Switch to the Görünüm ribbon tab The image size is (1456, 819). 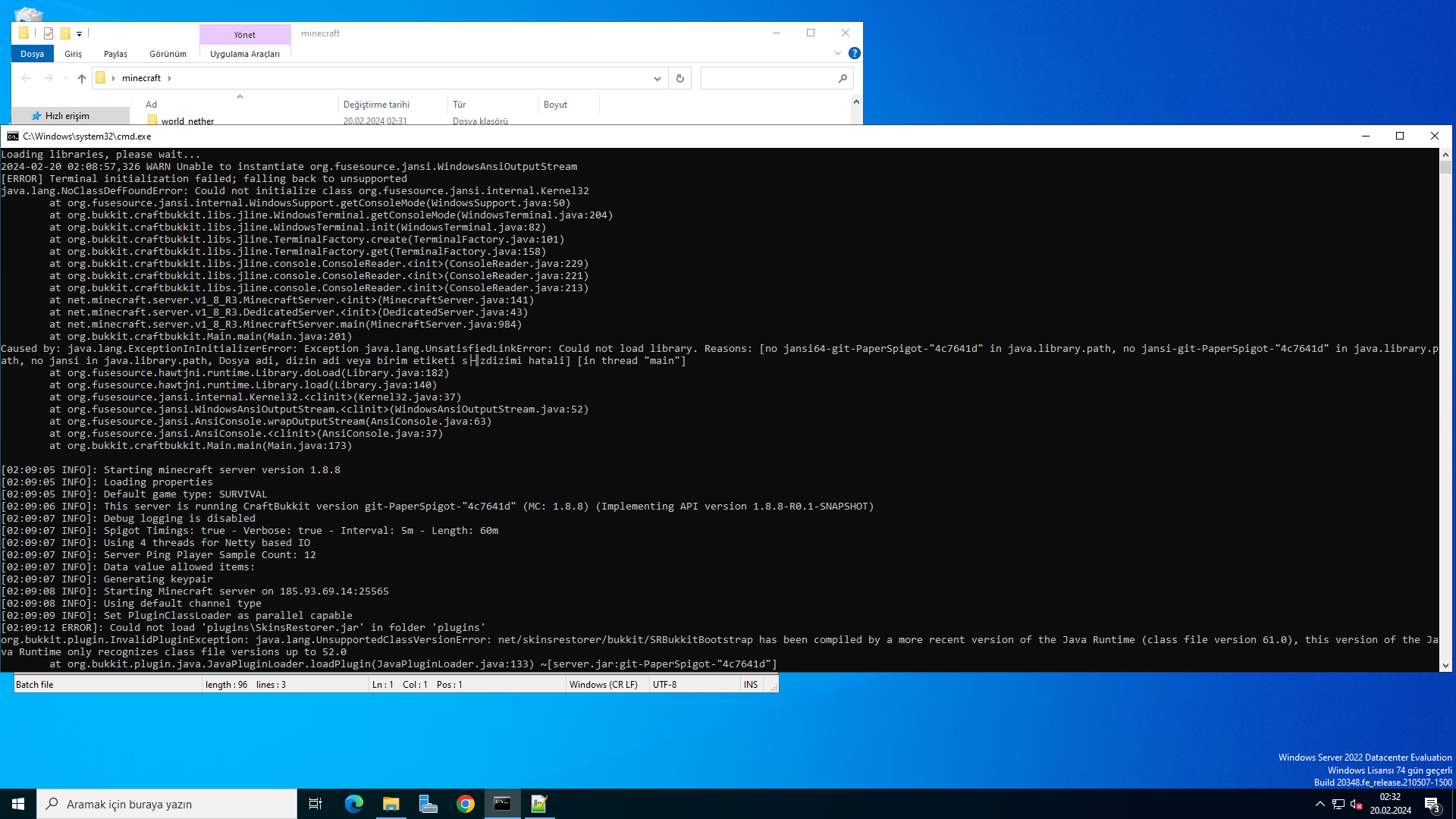tap(168, 54)
